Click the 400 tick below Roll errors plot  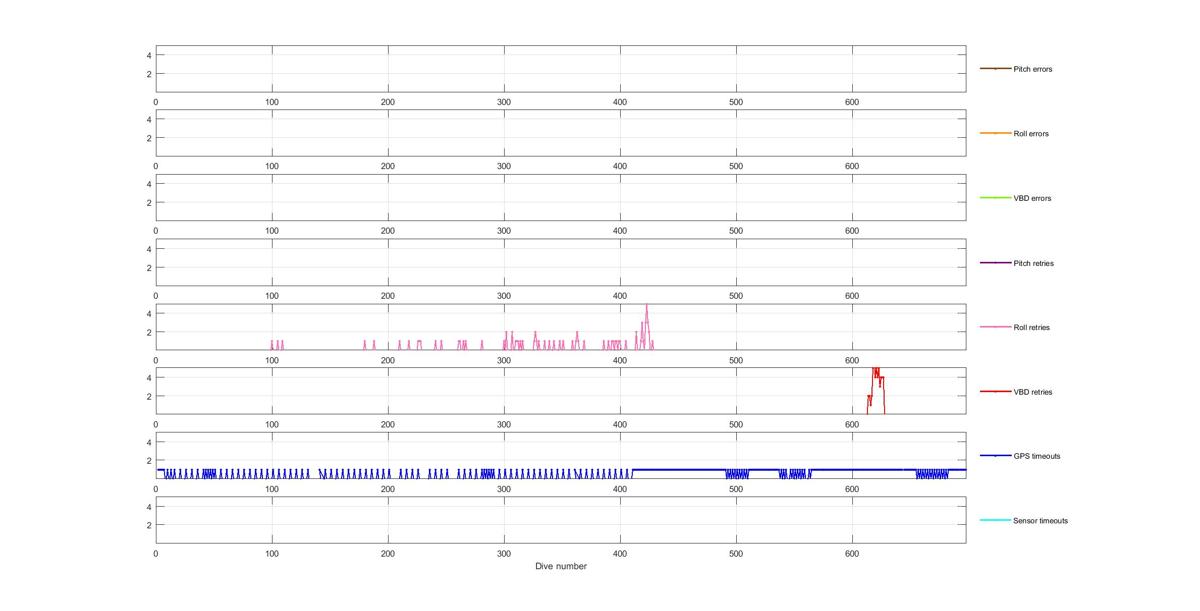(x=620, y=166)
